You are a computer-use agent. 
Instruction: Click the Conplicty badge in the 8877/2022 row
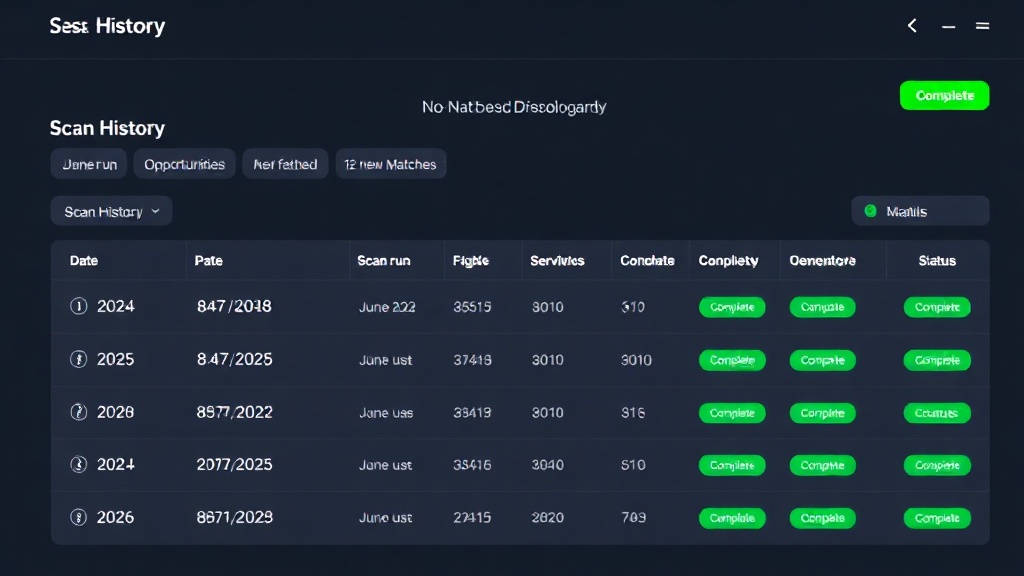point(732,413)
